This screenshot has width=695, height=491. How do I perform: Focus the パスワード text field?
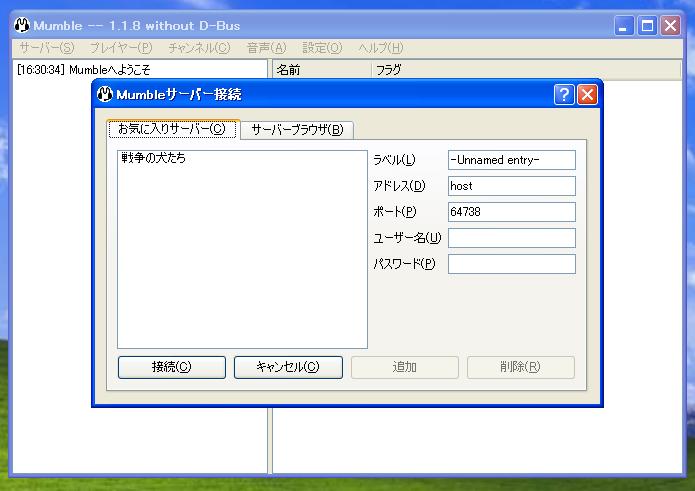pos(511,264)
